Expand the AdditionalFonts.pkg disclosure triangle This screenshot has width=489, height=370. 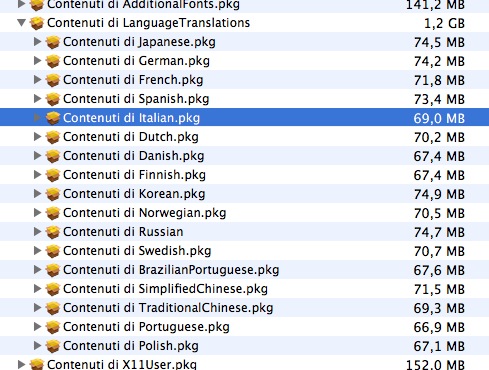(x=22, y=4)
